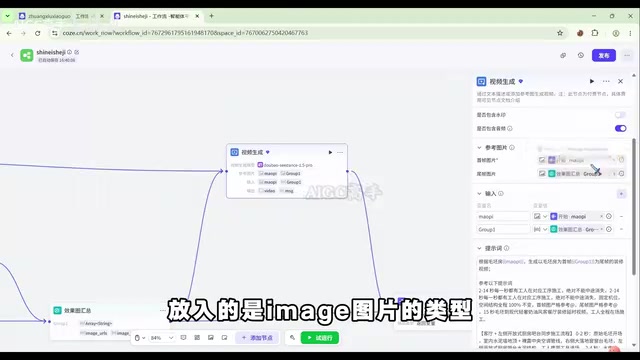Open the 84% zoom level dropdown
This screenshot has height=360, width=640.
coord(162,338)
